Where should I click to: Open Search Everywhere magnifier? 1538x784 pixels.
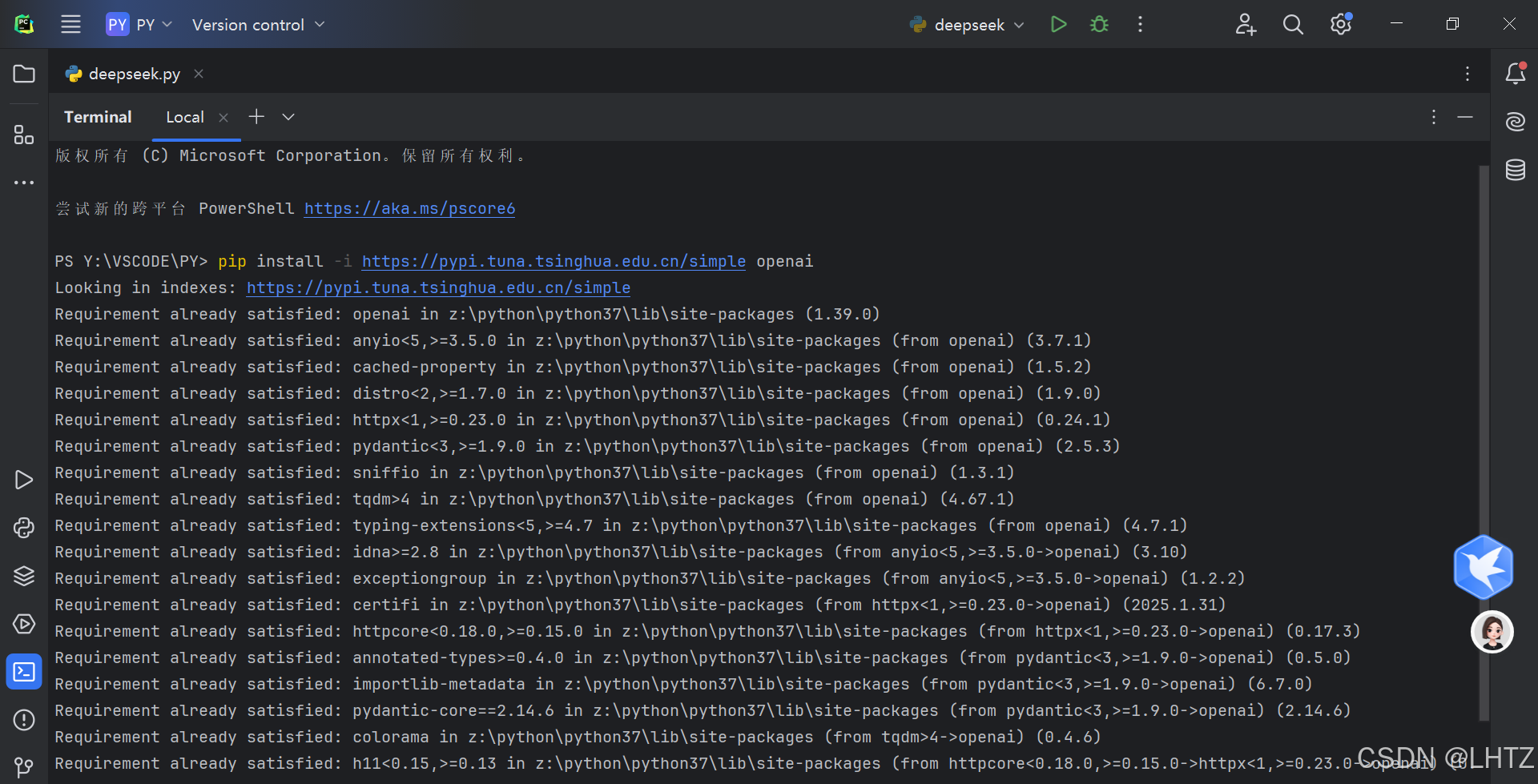click(x=1292, y=24)
